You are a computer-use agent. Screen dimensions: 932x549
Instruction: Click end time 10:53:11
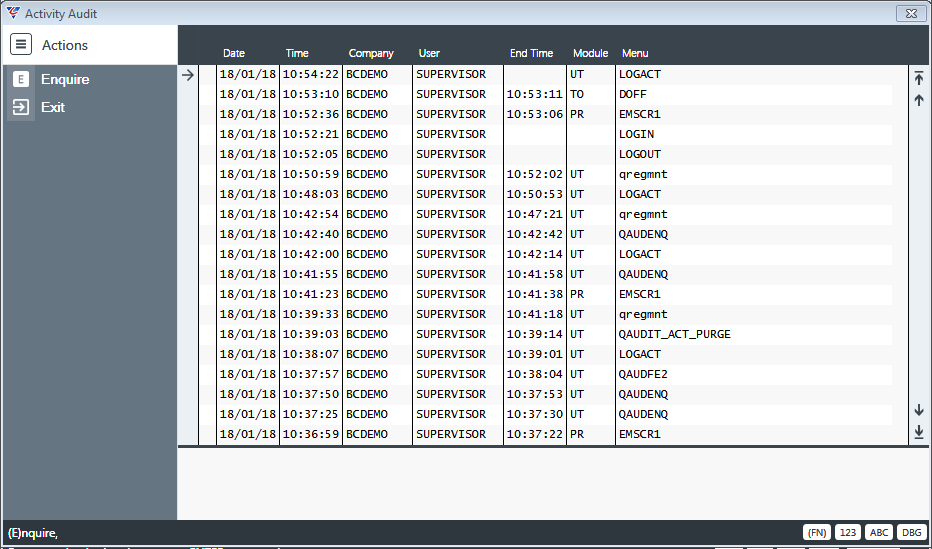pos(534,94)
